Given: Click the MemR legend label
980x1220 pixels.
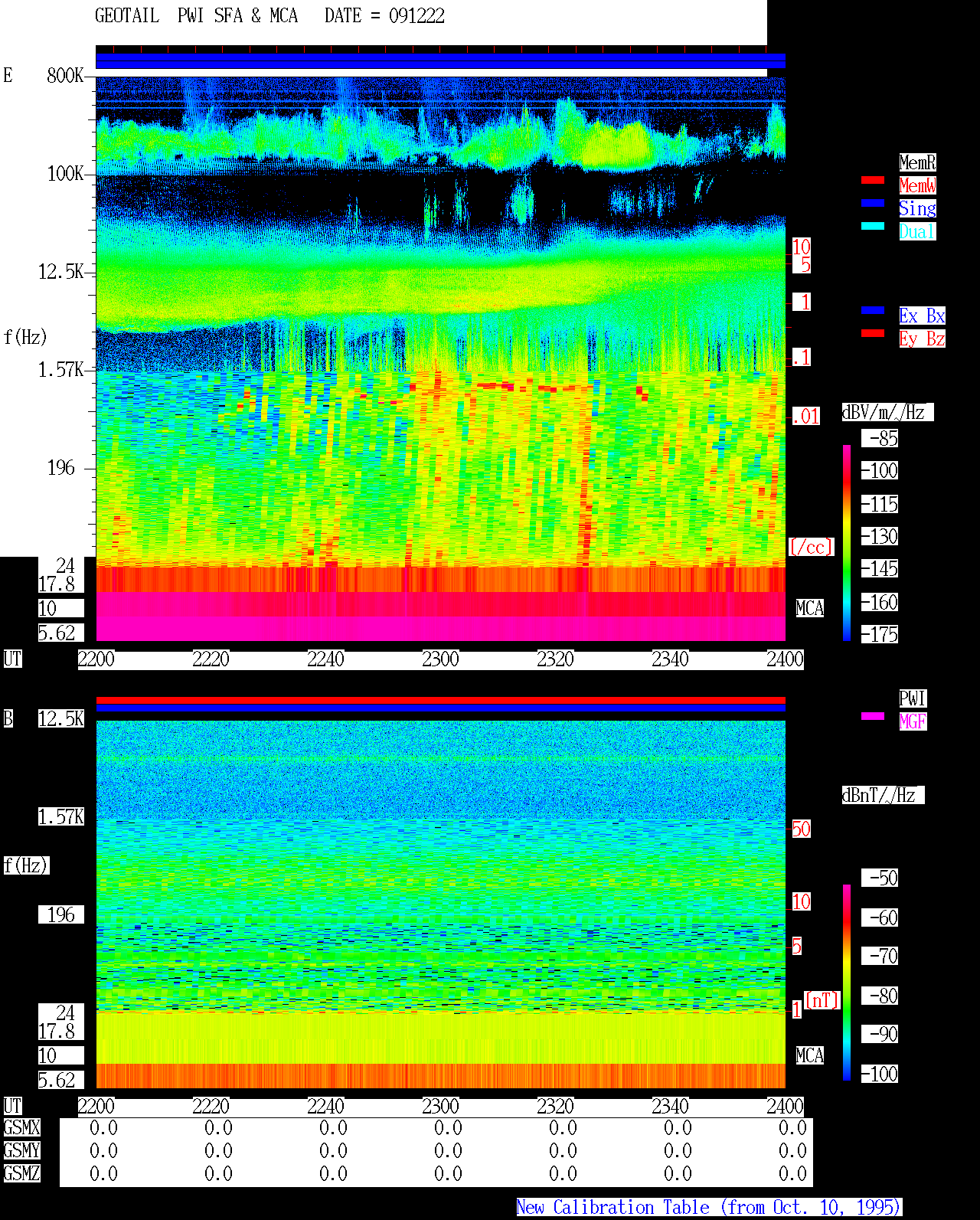Looking at the screenshot, I should click(917, 162).
